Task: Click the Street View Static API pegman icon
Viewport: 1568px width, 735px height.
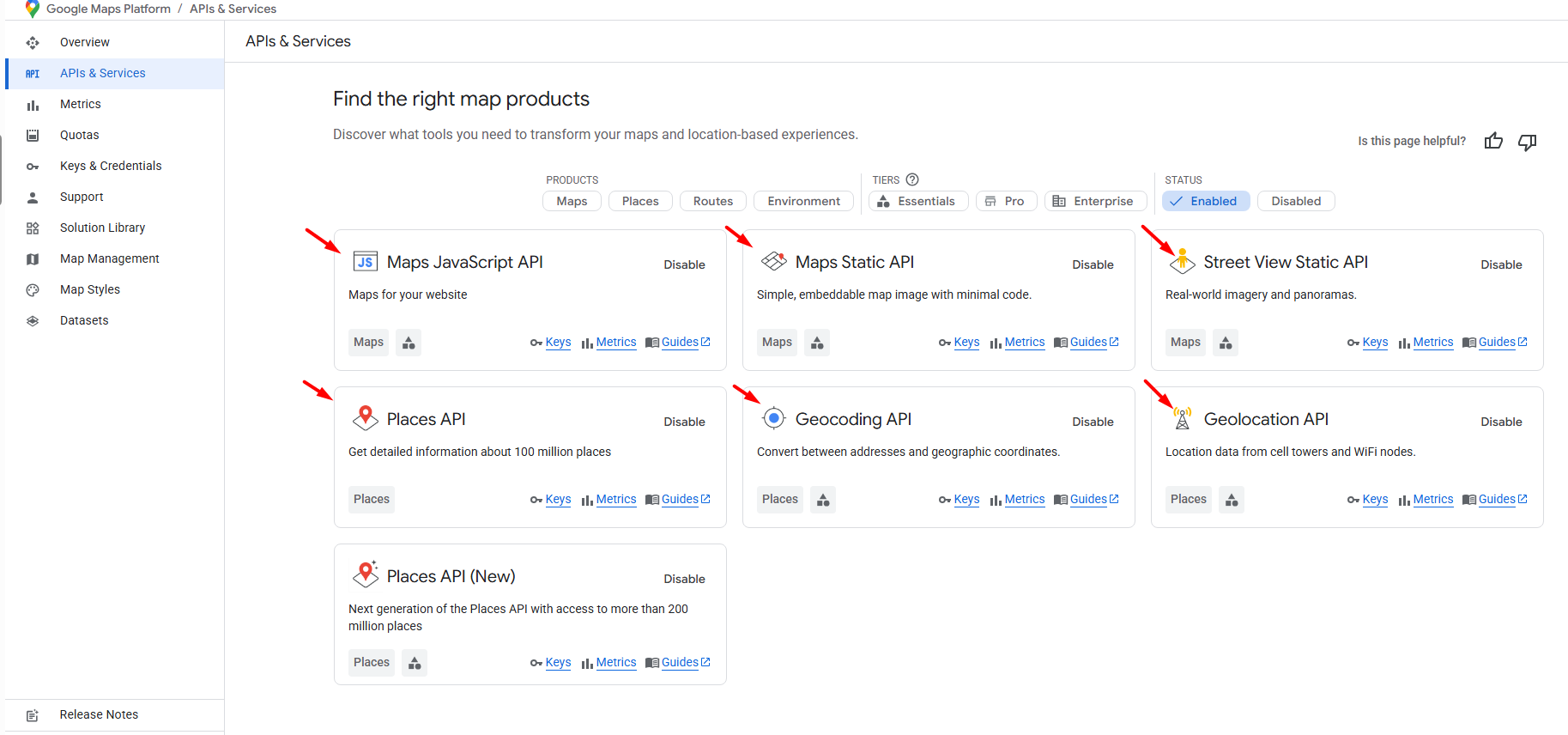Action: [1183, 260]
